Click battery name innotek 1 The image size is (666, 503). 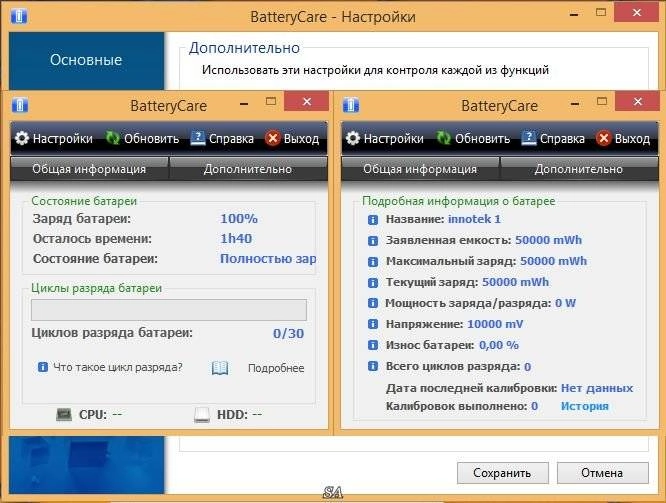click(474, 219)
